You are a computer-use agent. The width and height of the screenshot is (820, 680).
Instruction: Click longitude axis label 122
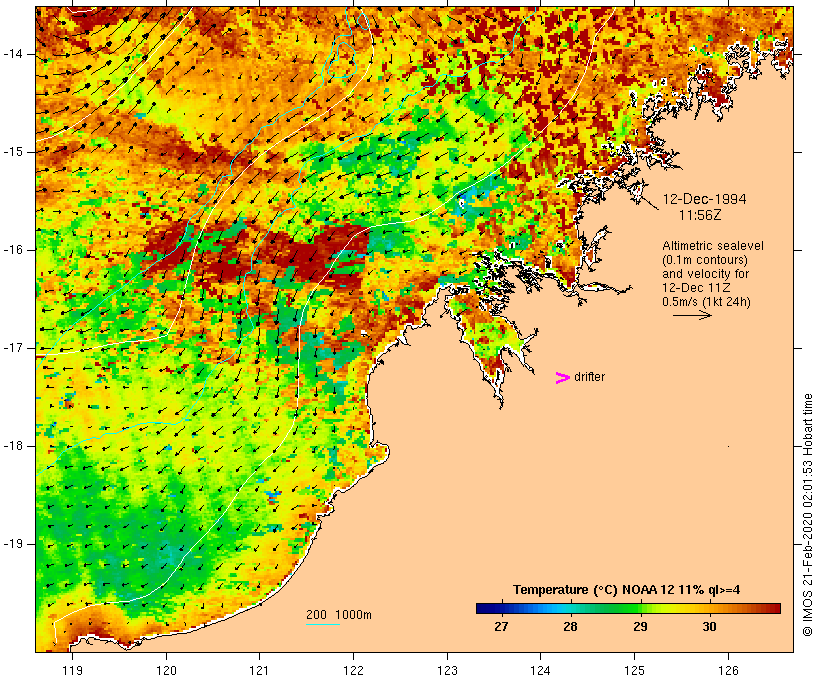[x=354, y=670]
